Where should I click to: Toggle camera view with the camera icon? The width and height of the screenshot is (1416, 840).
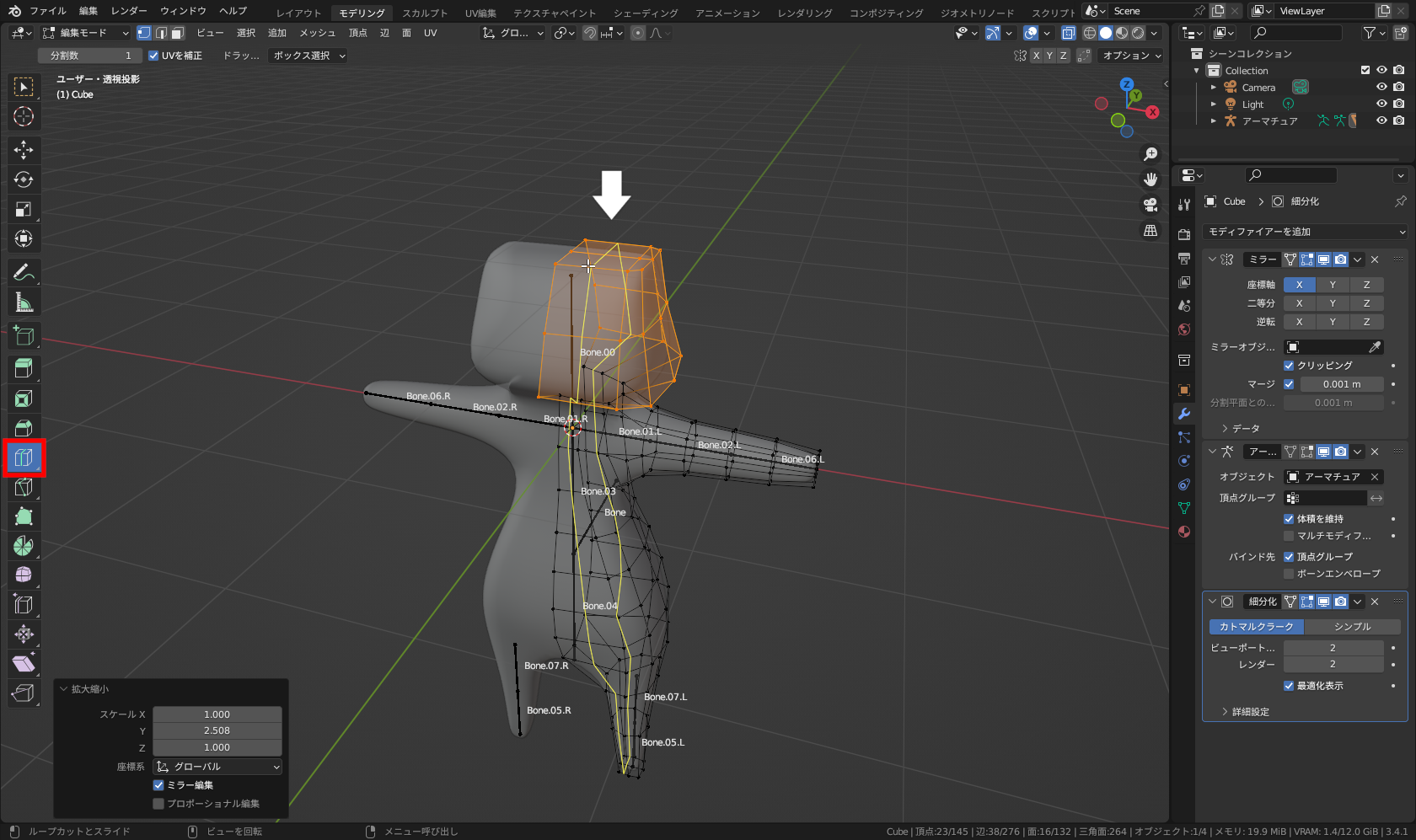(1150, 205)
